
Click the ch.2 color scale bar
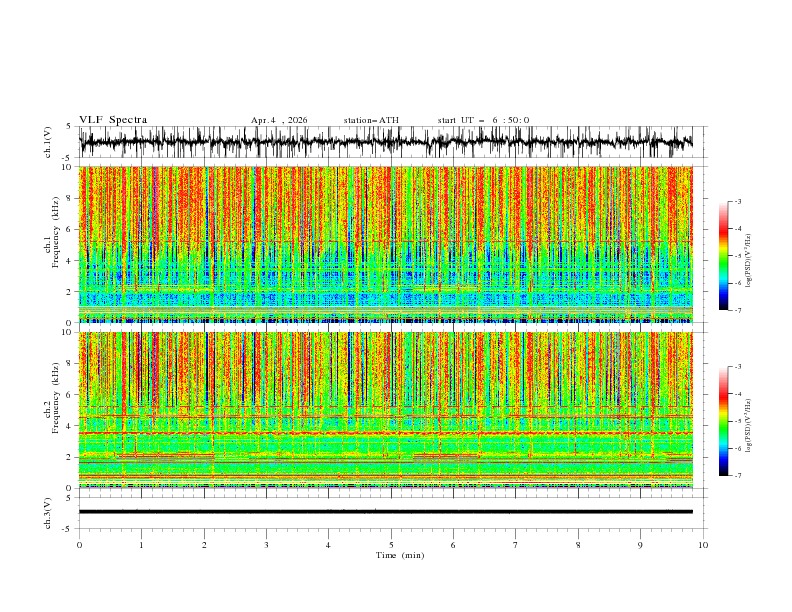(723, 421)
